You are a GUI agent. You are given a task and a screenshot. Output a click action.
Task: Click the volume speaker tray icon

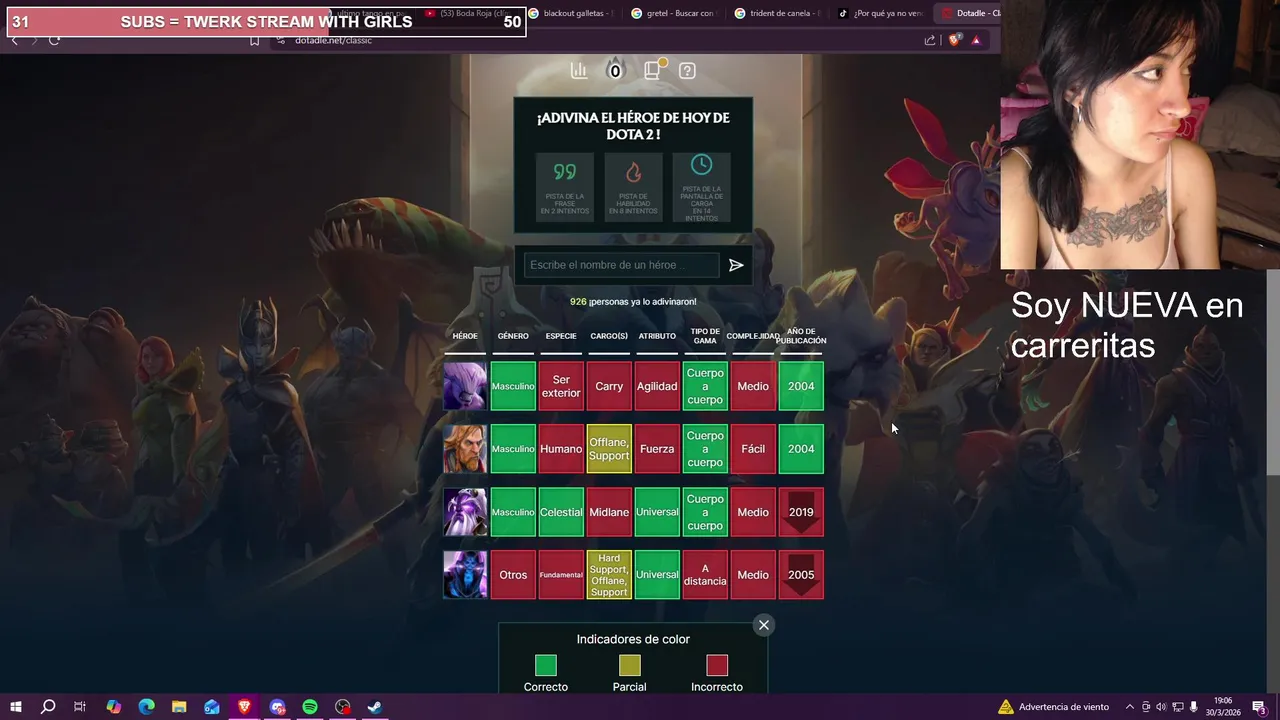(x=1161, y=707)
